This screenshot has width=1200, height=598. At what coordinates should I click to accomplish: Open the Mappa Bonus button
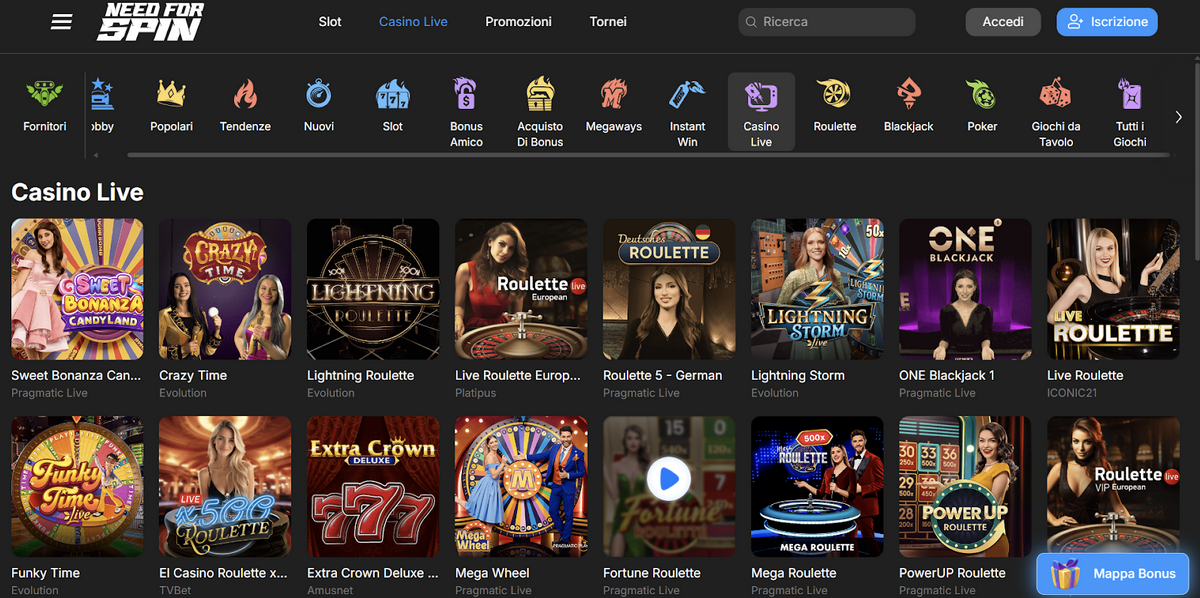point(1112,574)
